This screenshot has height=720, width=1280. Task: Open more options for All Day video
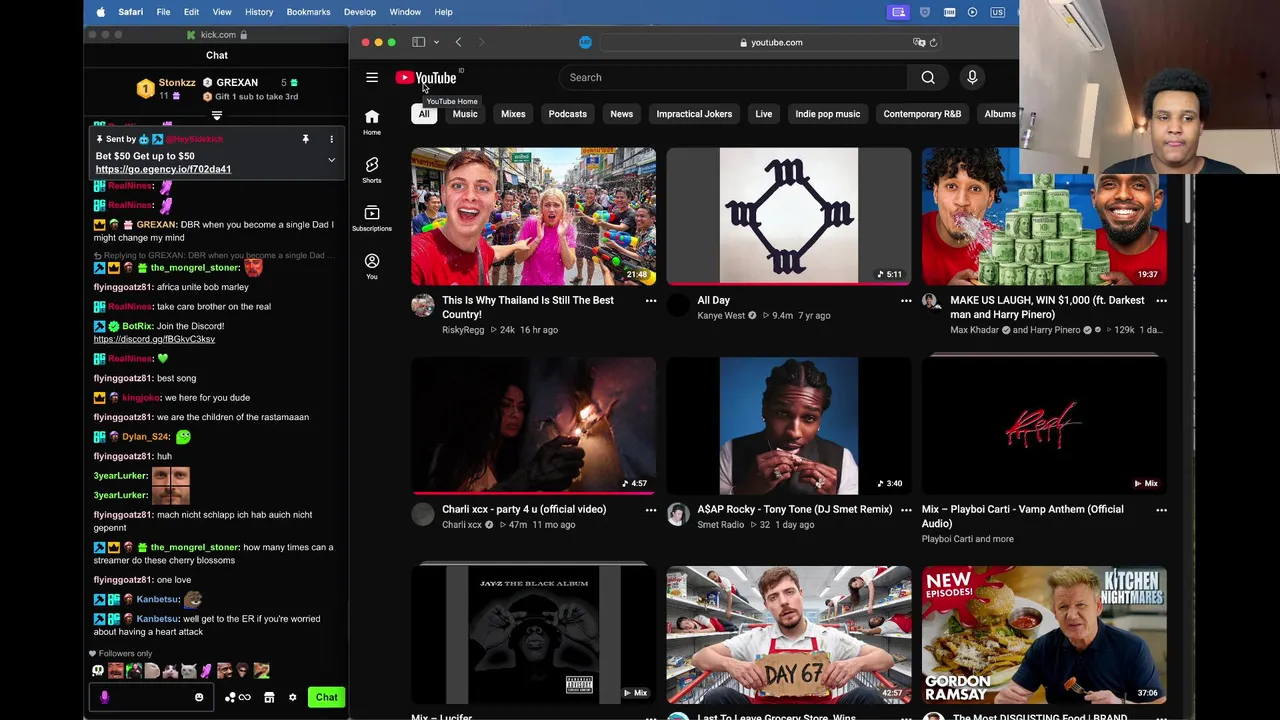click(906, 300)
